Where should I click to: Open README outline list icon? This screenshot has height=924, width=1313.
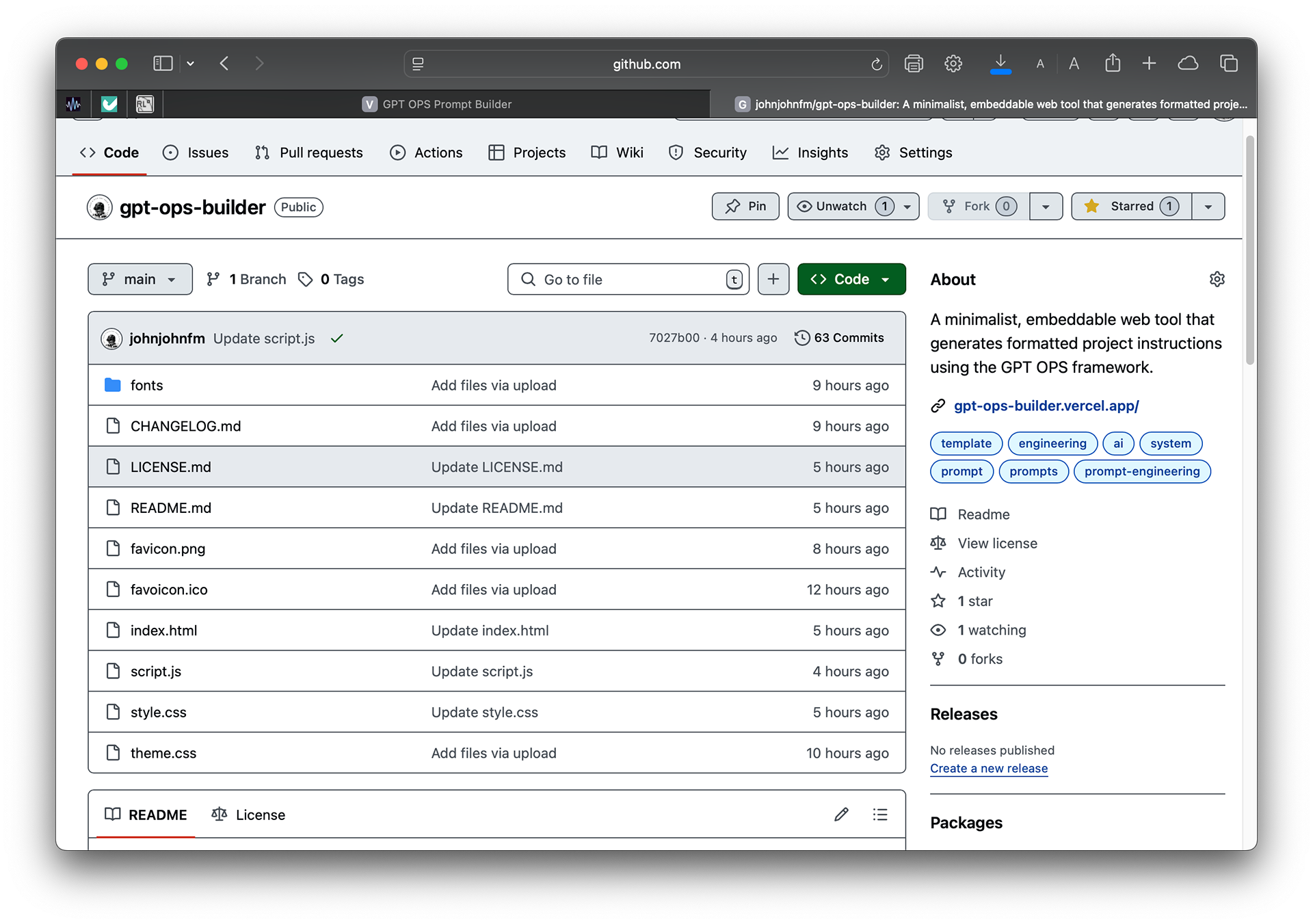[880, 814]
